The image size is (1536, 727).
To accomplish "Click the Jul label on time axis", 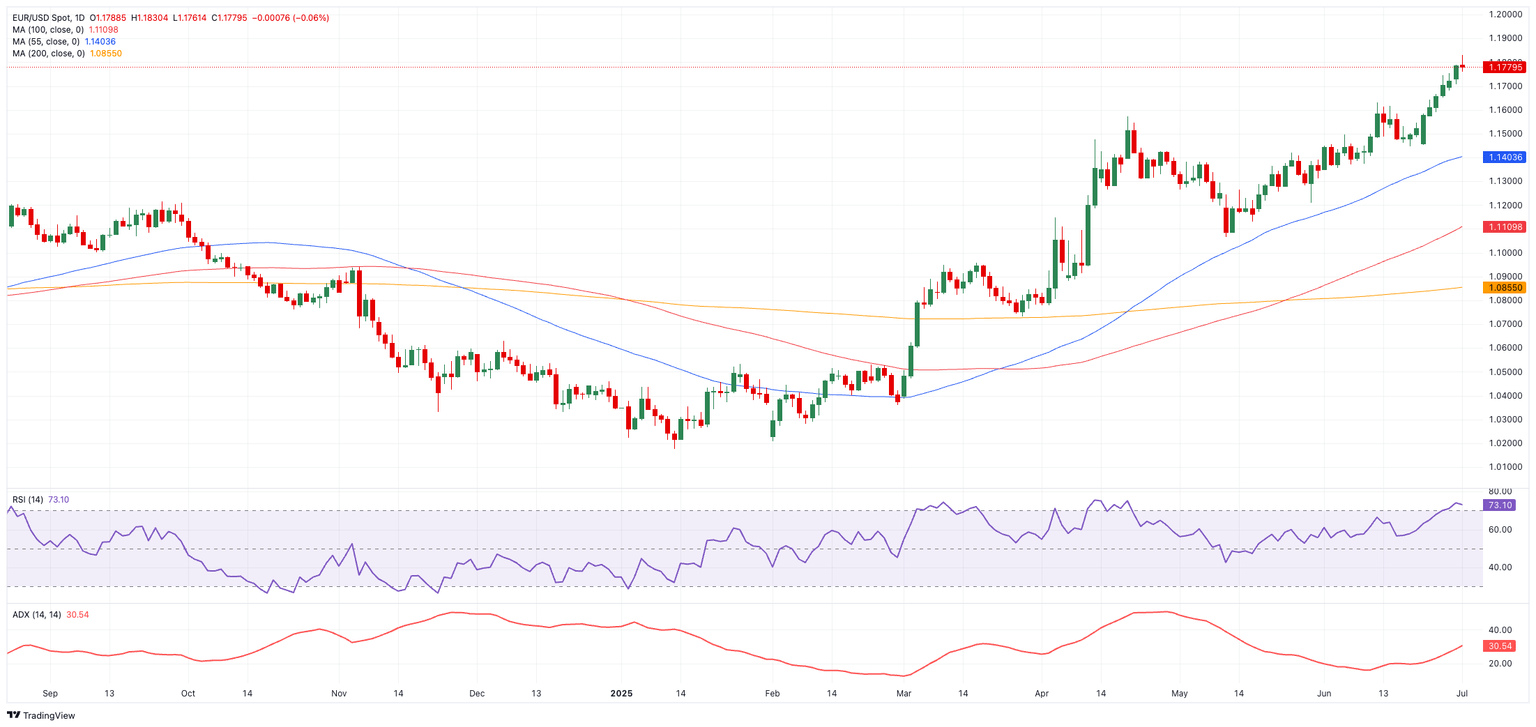I will pyautogui.click(x=1461, y=692).
